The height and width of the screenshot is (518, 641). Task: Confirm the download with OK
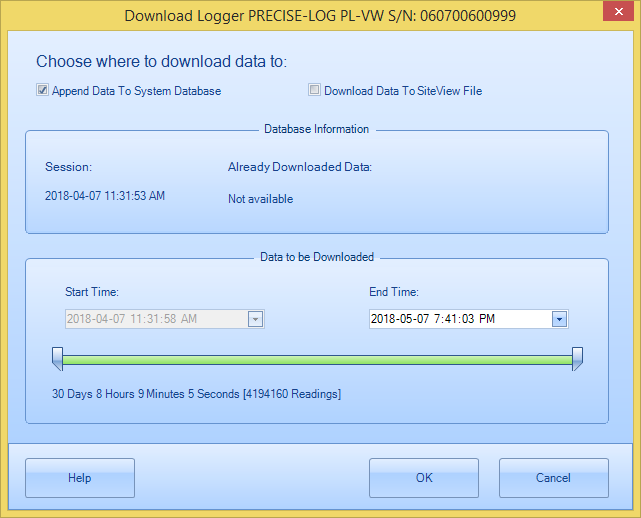pyautogui.click(x=424, y=478)
